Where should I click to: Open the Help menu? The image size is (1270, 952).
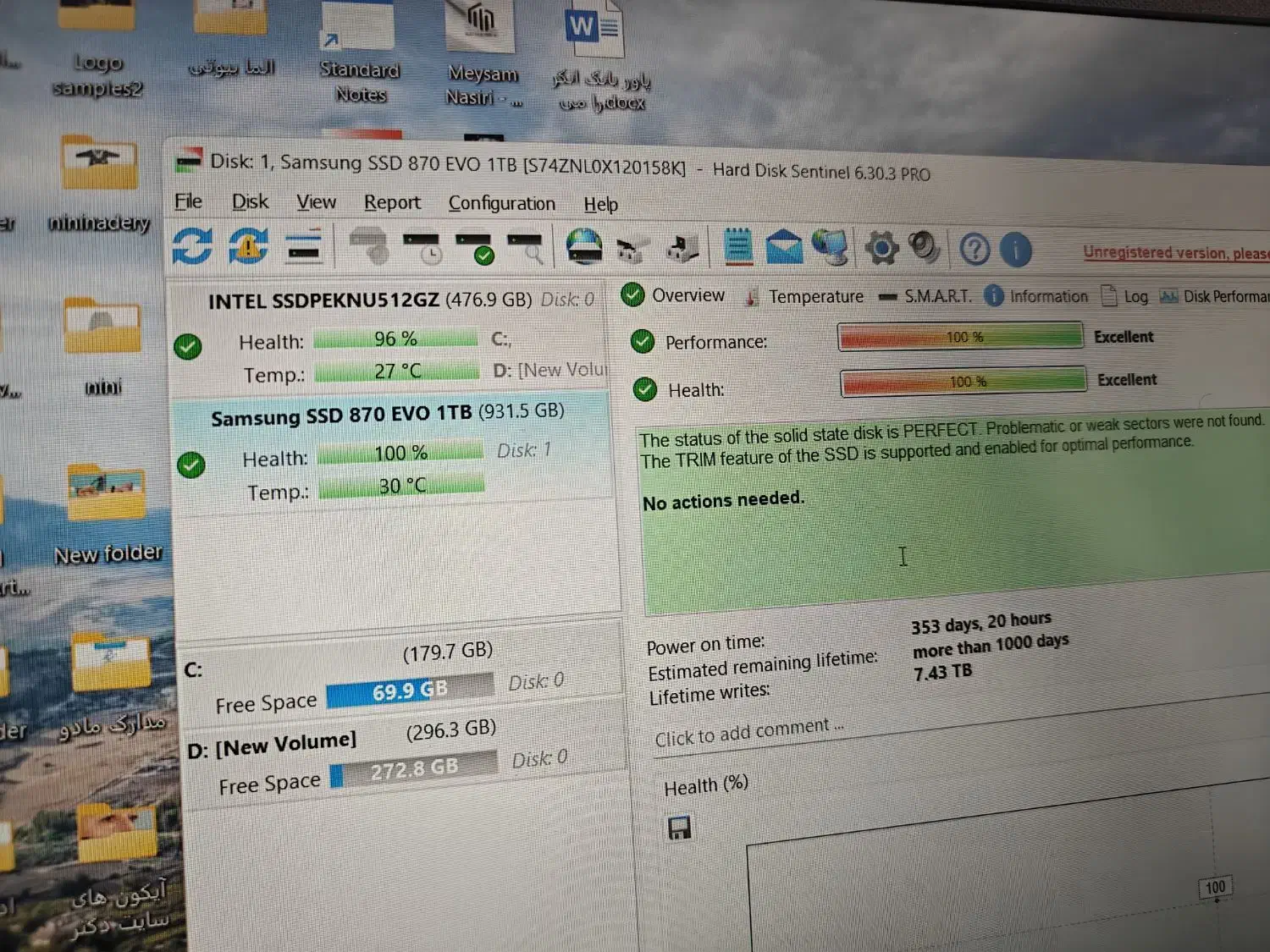(600, 205)
